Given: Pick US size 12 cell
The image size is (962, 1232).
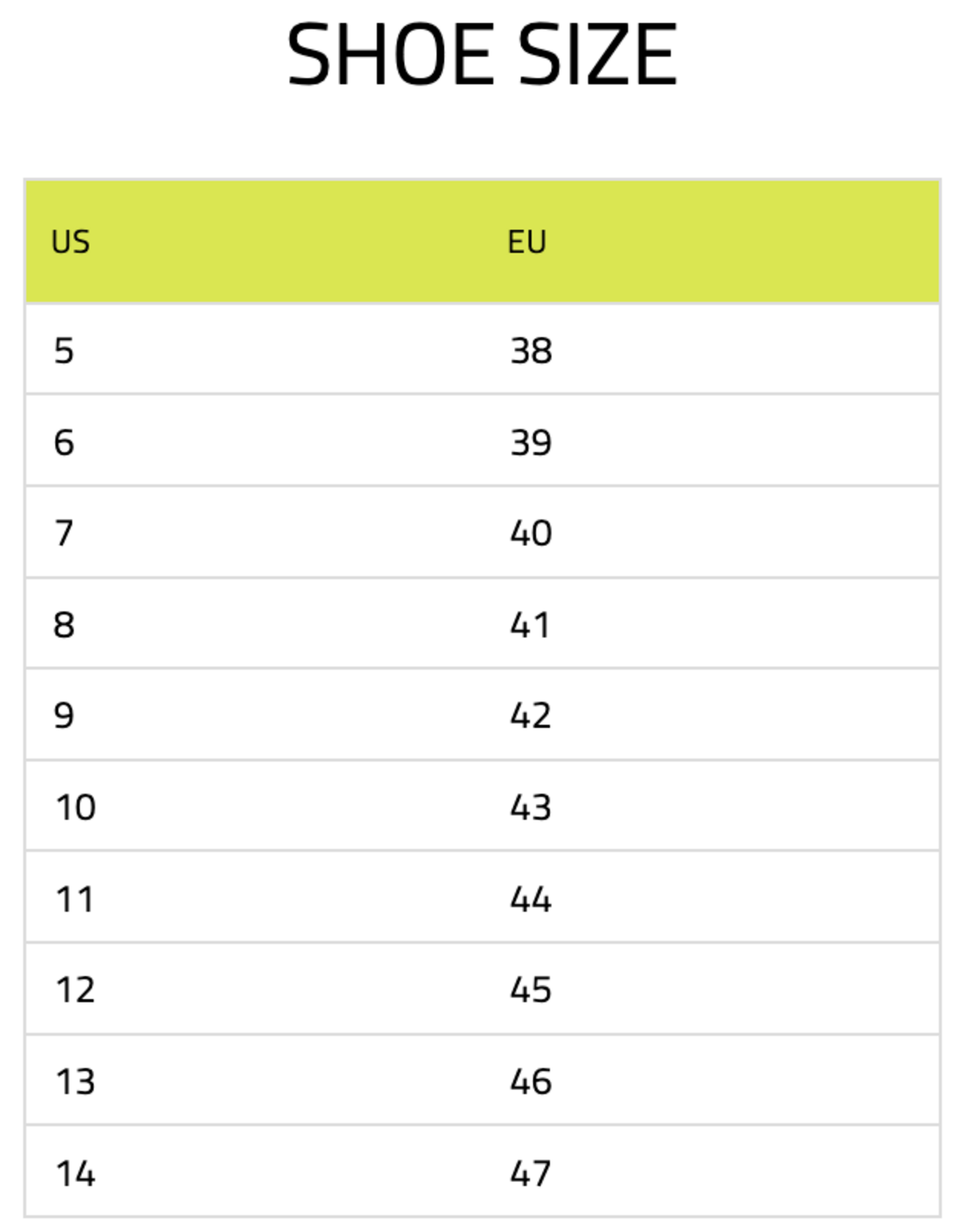Looking at the screenshot, I should coord(76,990).
